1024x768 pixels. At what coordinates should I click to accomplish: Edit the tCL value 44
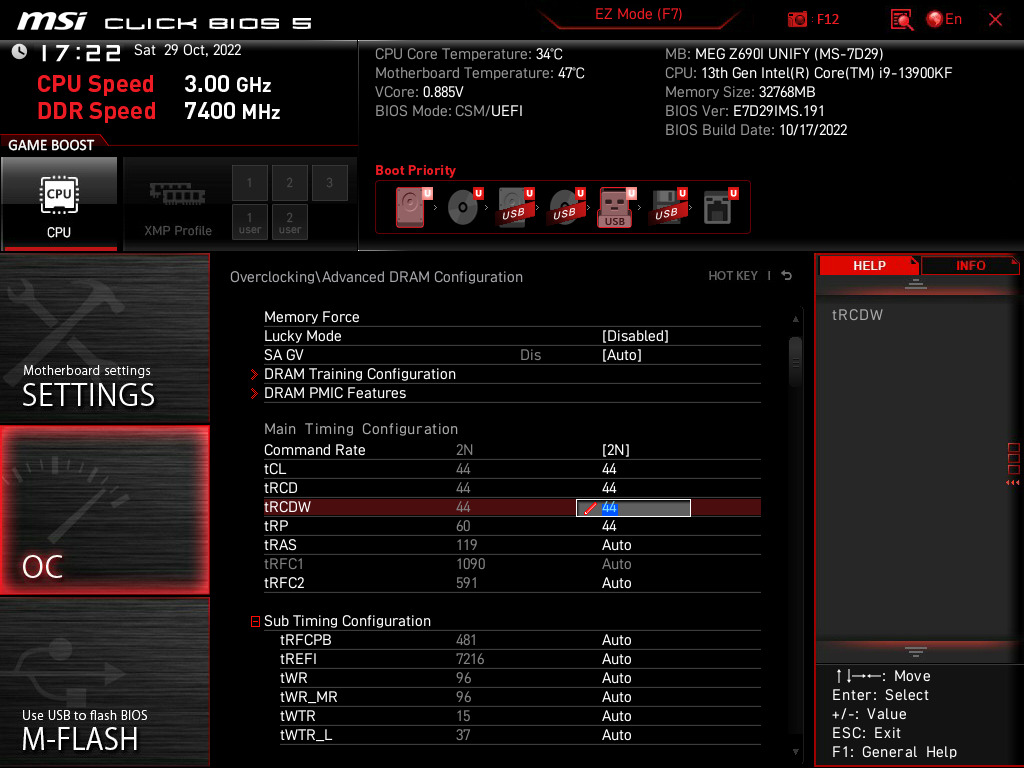click(x=609, y=469)
